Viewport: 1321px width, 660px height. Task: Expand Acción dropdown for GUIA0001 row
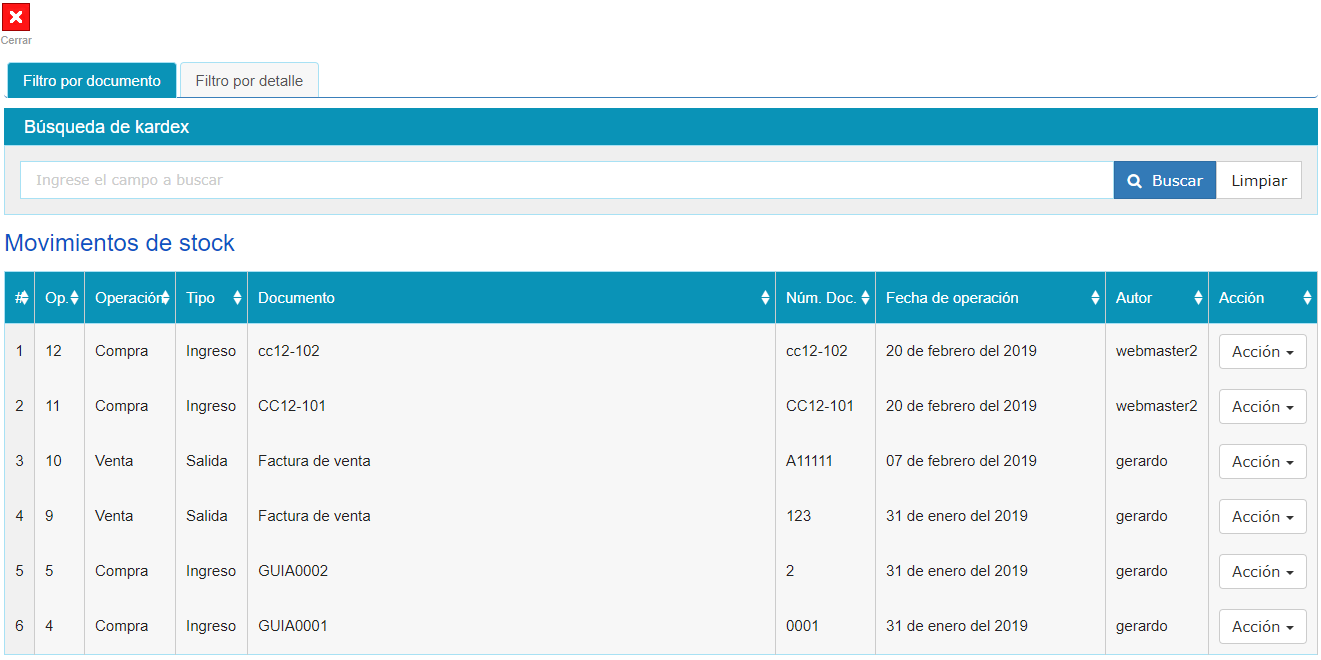pyautogui.click(x=1262, y=627)
